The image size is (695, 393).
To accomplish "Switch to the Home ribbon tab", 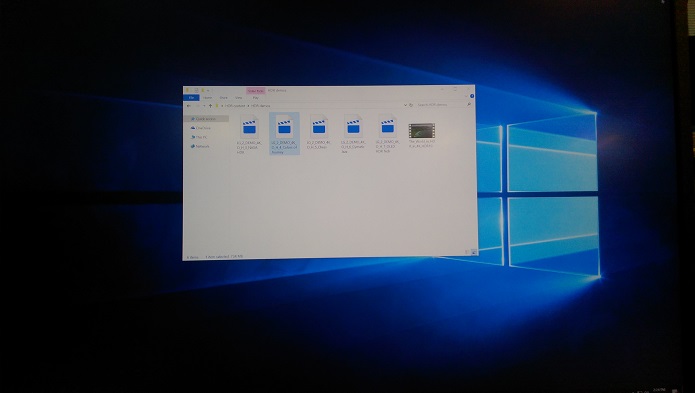I will pyautogui.click(x=207, y=97).
